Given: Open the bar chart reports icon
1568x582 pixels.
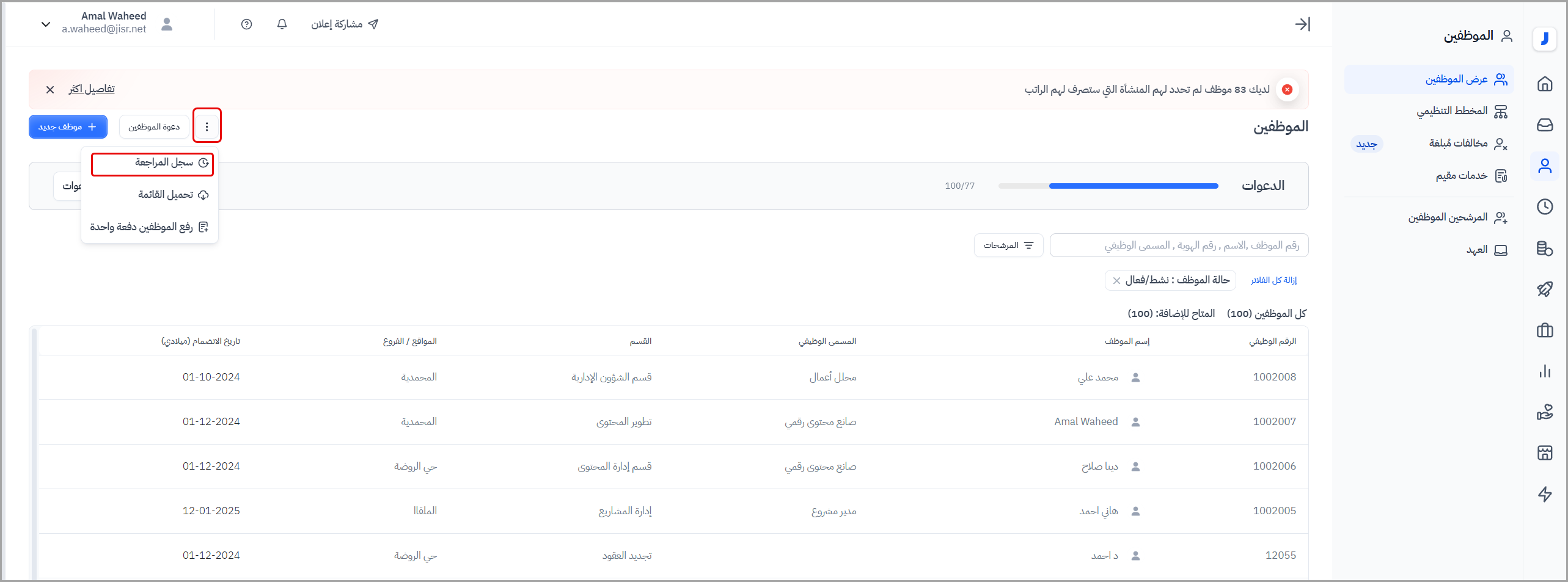Looking at the screenshot, I should click(1544, 371).
